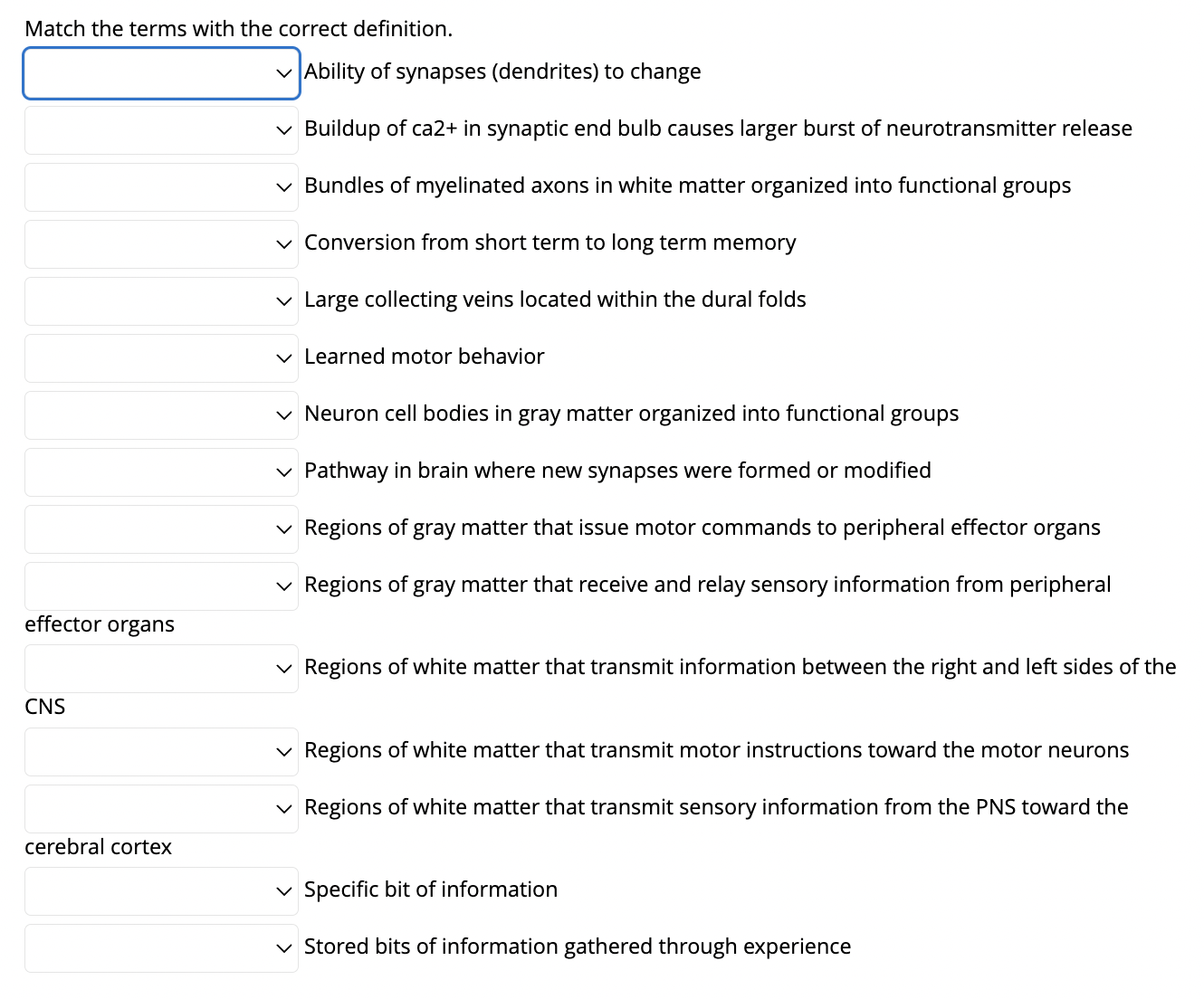This screenshot has width=1204, height=999.
Task: Open dropdown for 'receive and relay sensory information'
Action: tap(161, 586)
